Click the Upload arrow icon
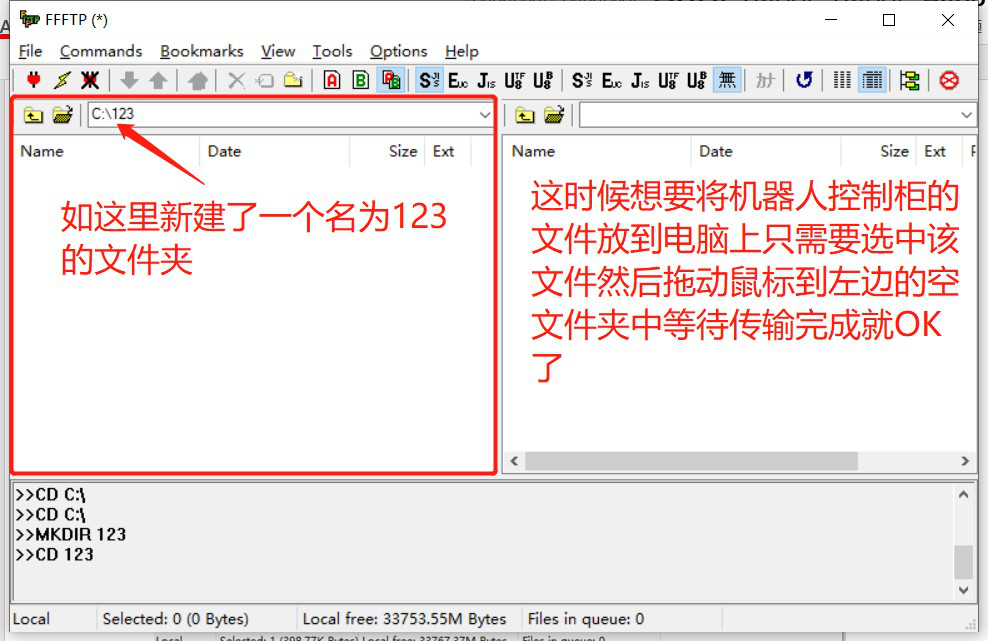This screenshot has height=641, width=988. [x=158, y=80]
